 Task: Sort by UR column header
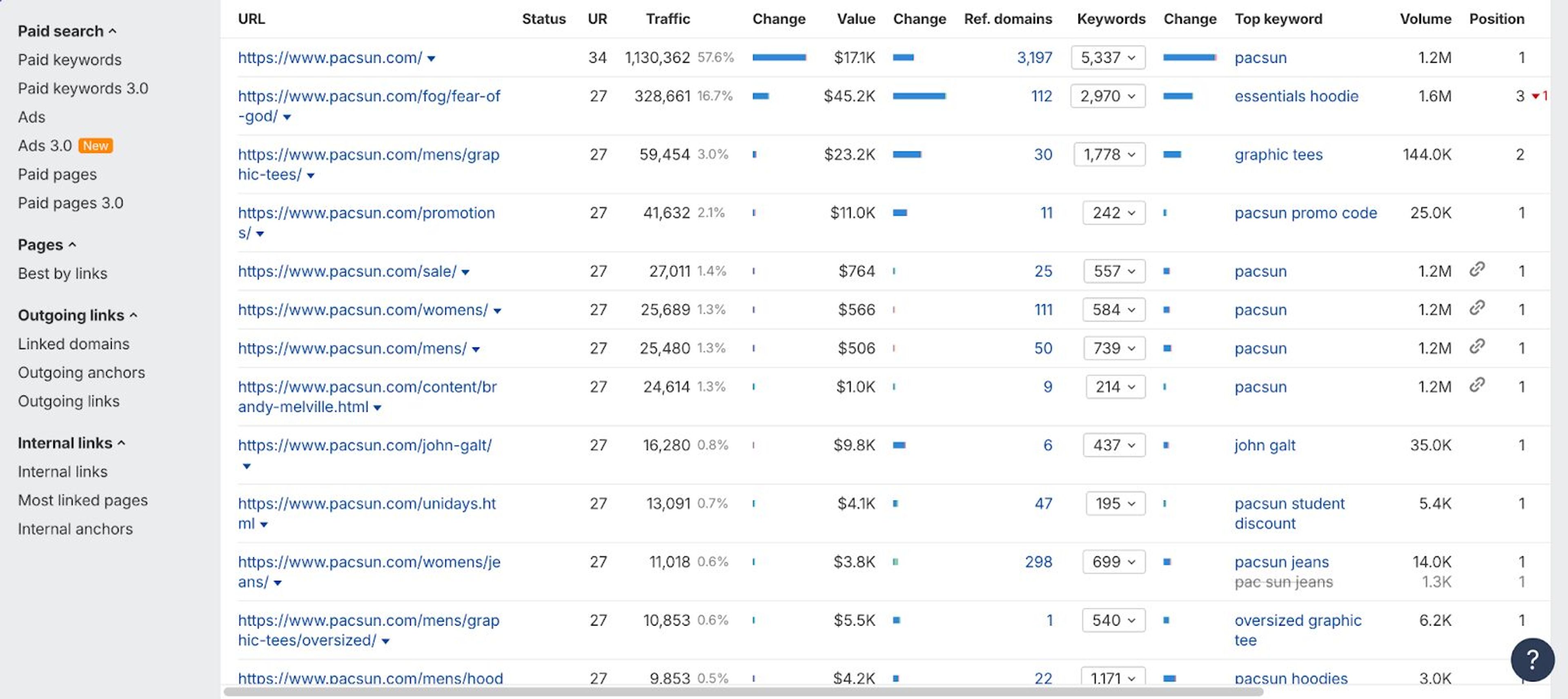597,19
